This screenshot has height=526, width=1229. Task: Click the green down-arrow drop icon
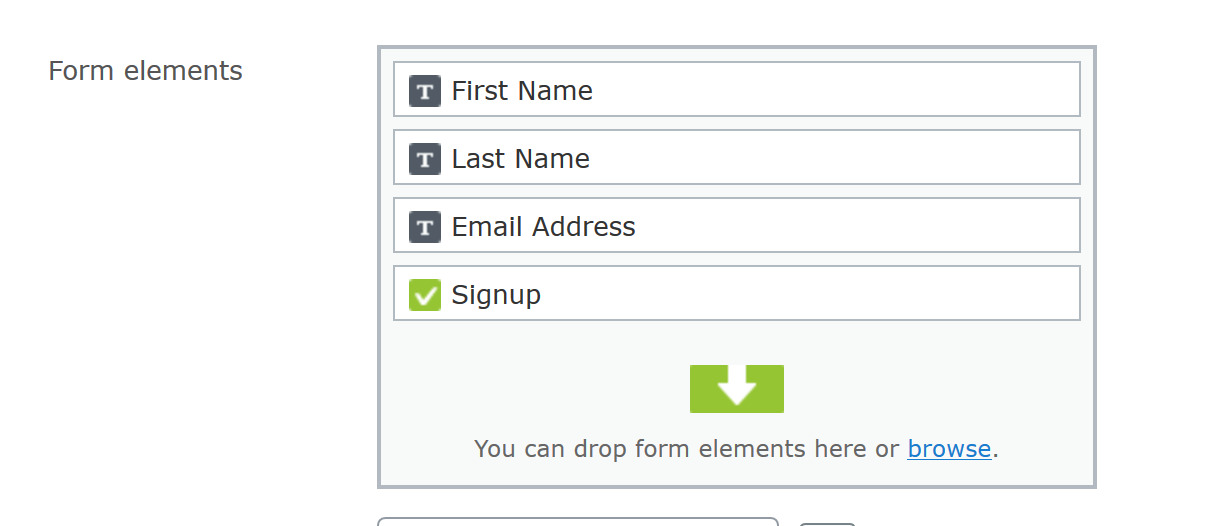point(737,388)
